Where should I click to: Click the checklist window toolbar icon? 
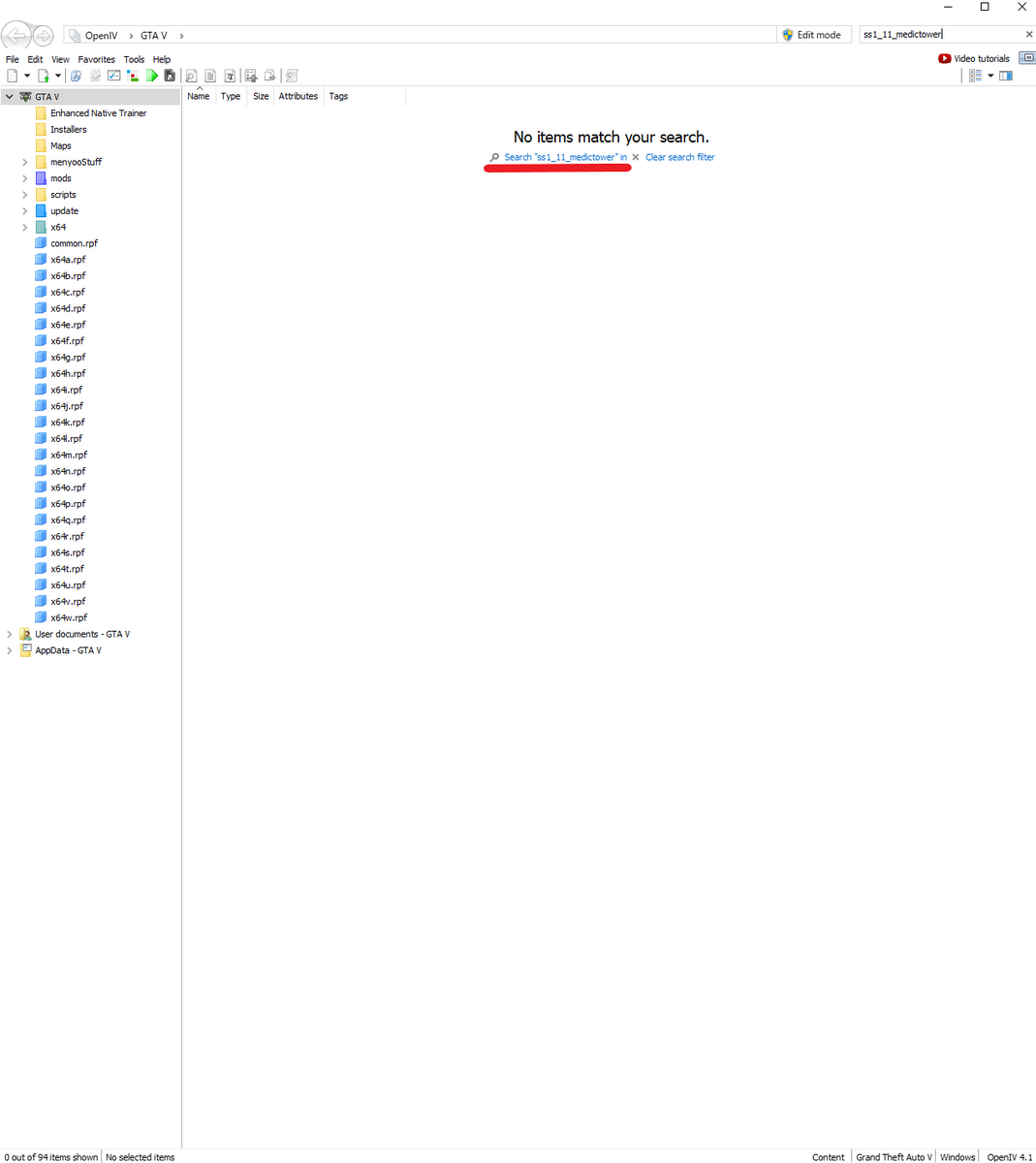pos(114,76)
